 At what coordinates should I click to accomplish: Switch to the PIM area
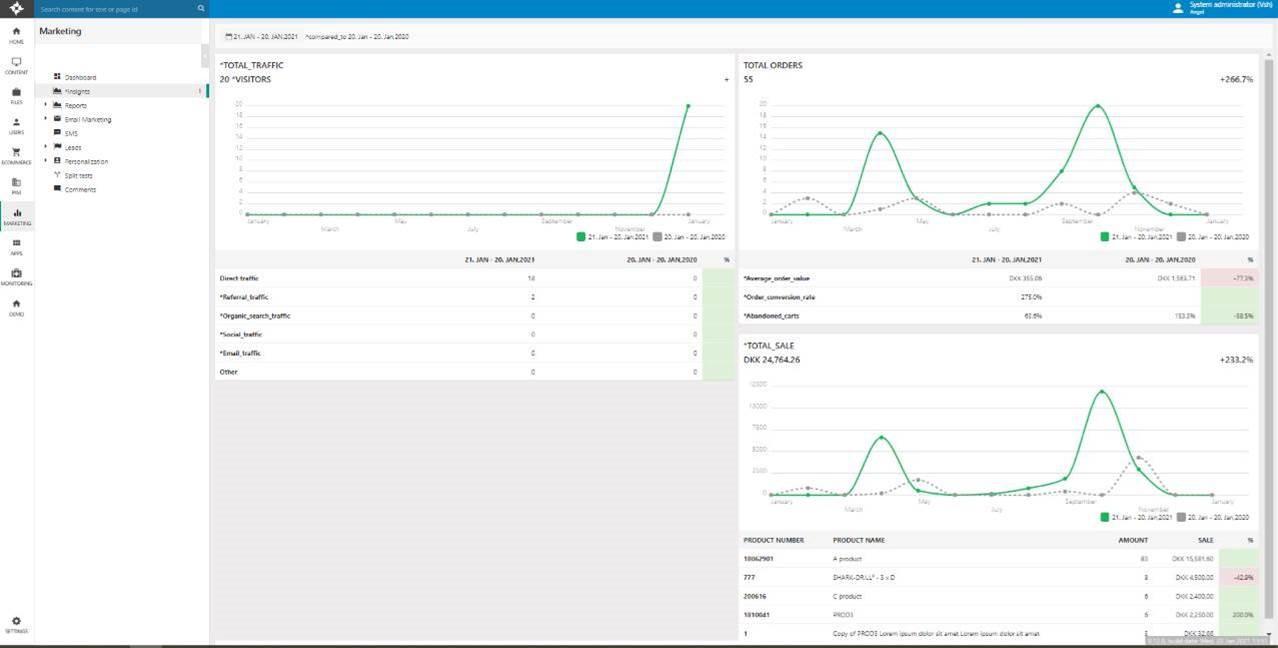[16, 185]
